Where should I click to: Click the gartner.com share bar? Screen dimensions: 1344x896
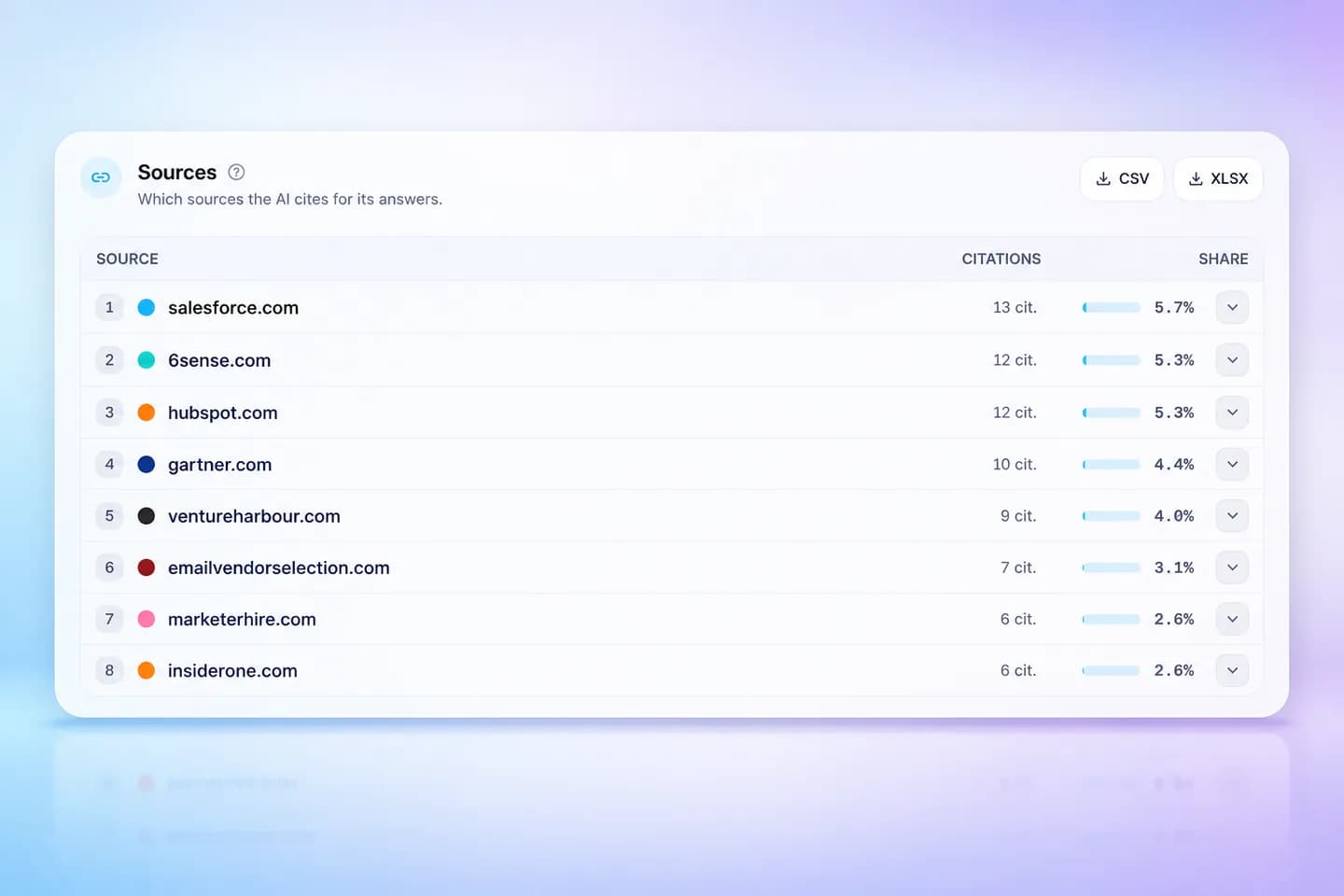[1111, 464]
